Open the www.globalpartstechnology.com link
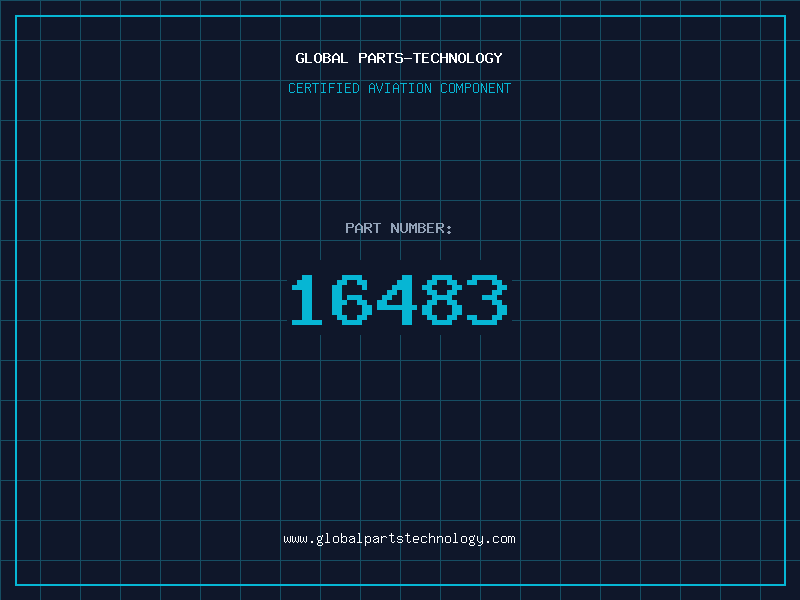 399,539
